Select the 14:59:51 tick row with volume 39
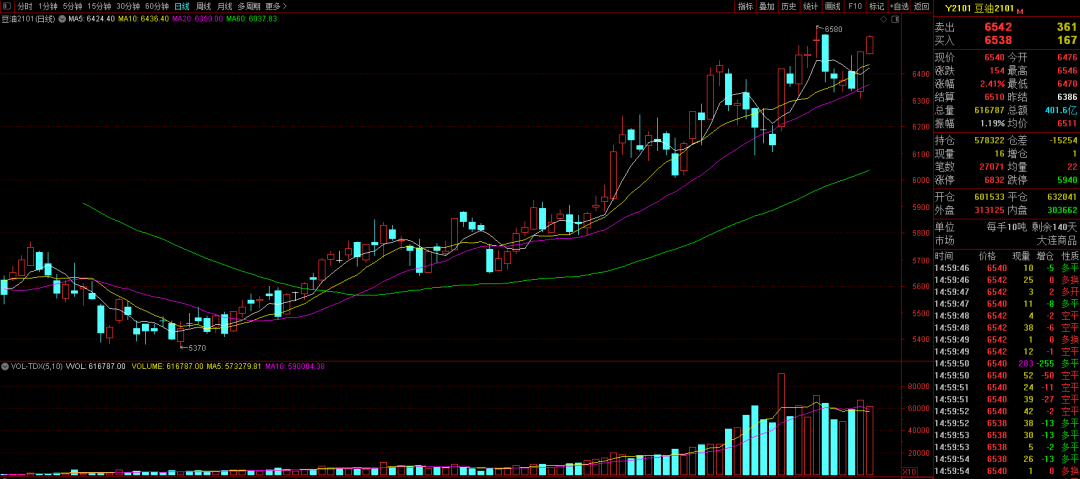 point(1006,399)
